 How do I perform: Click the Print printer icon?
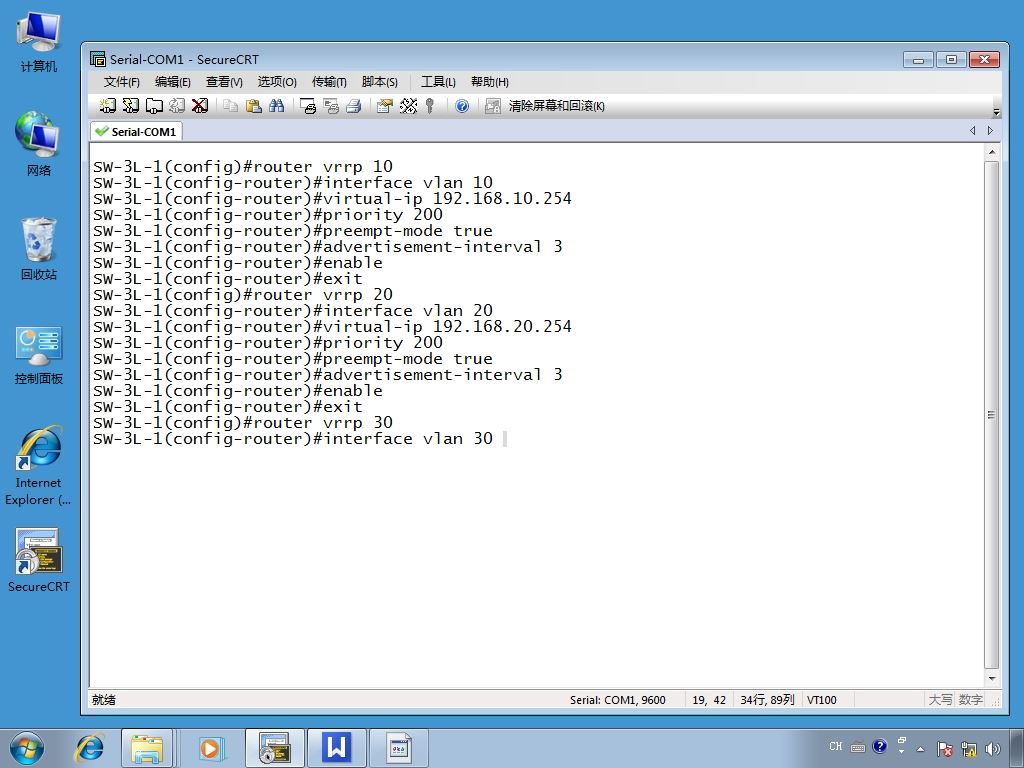click(354, 106)
